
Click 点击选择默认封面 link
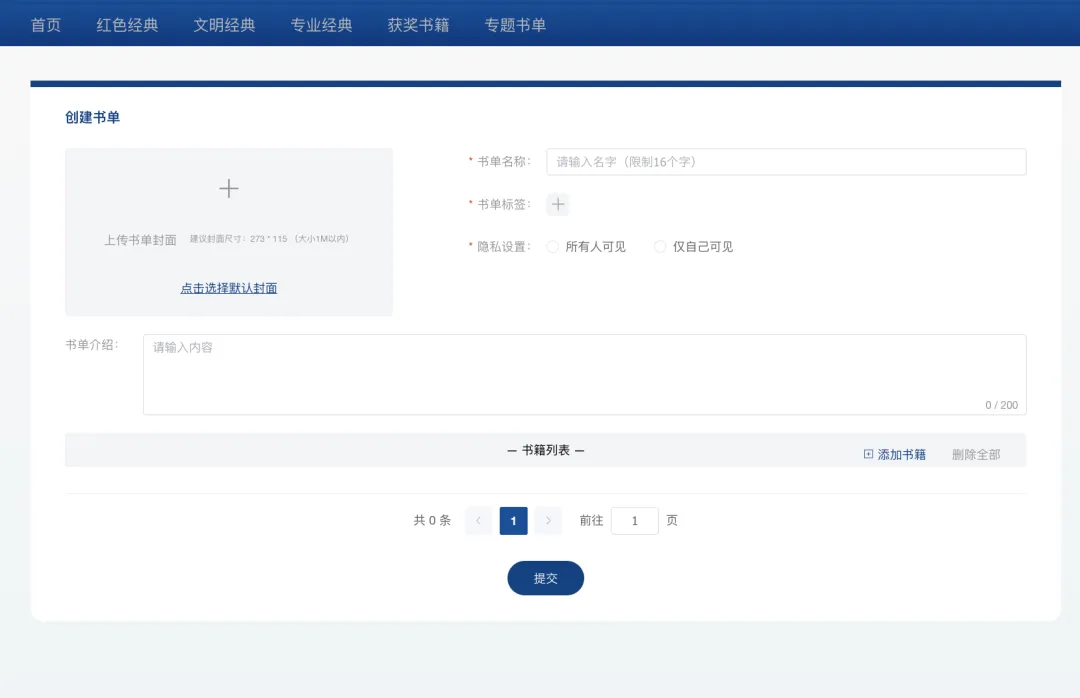pyautogui.click(x=229, y=288)
